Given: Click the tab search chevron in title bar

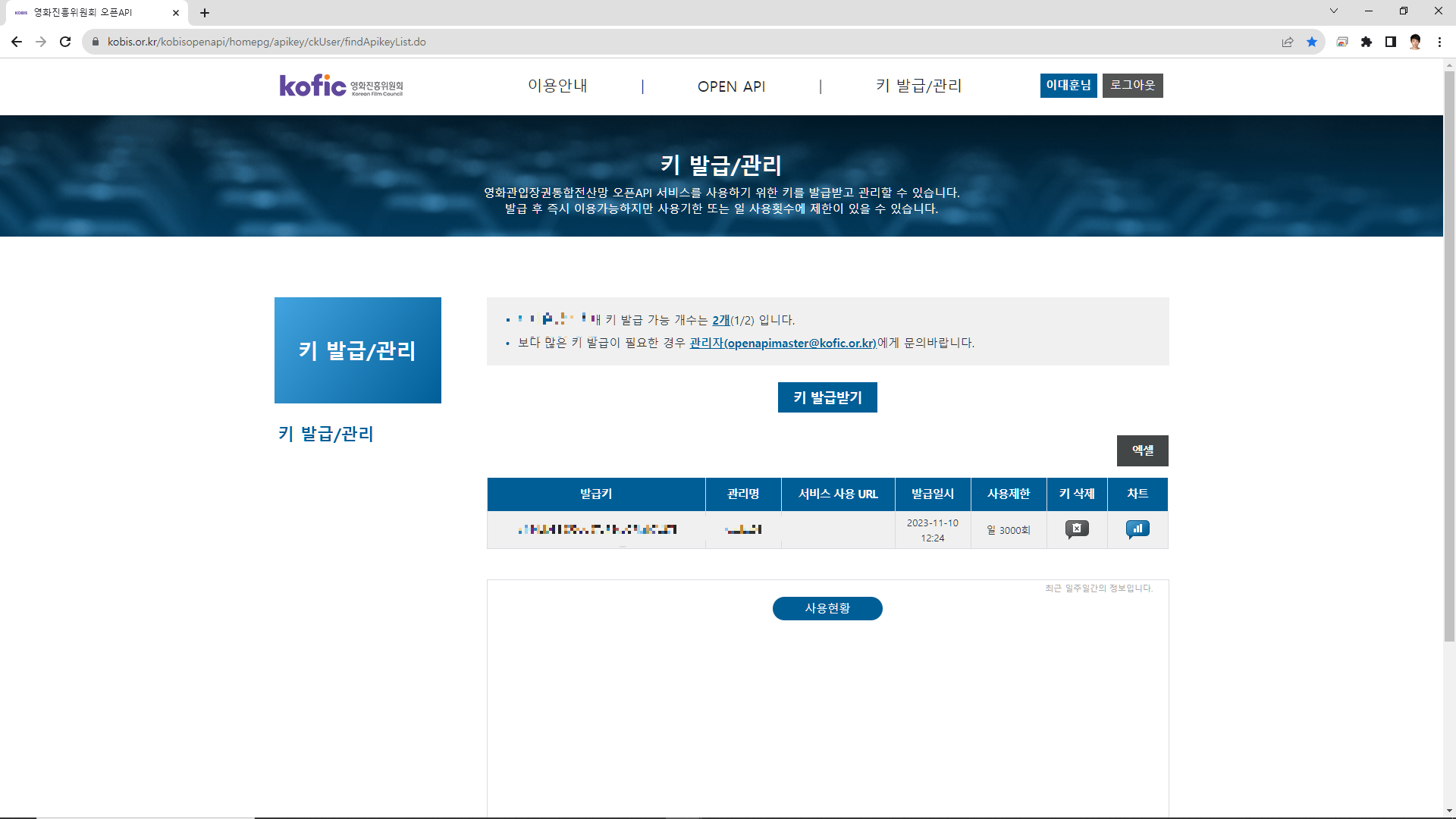Looking at the screenshot, I should coord(1334,11).
